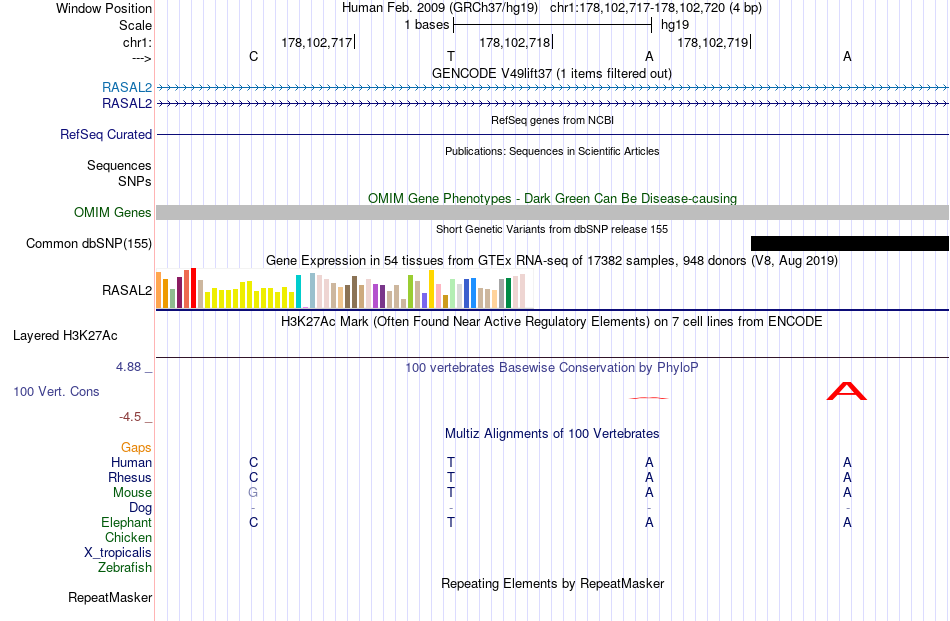
Task: Click the GENCODE V49lift37 track title
Action: tap(552, 73)
